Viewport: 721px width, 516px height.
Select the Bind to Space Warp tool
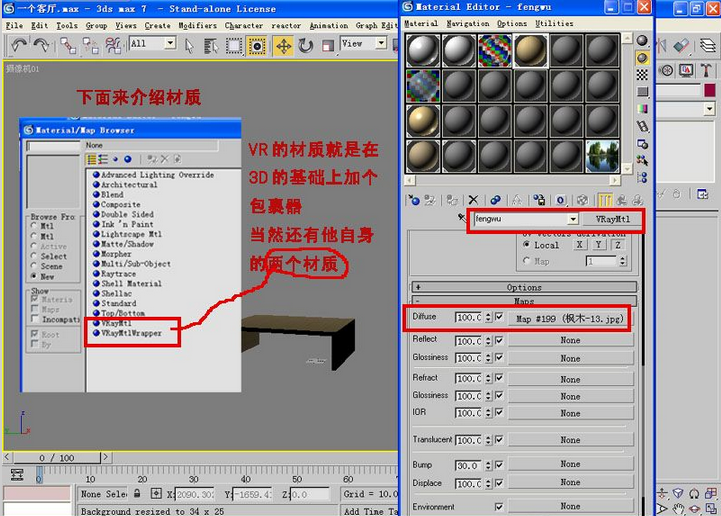(113, 46)
